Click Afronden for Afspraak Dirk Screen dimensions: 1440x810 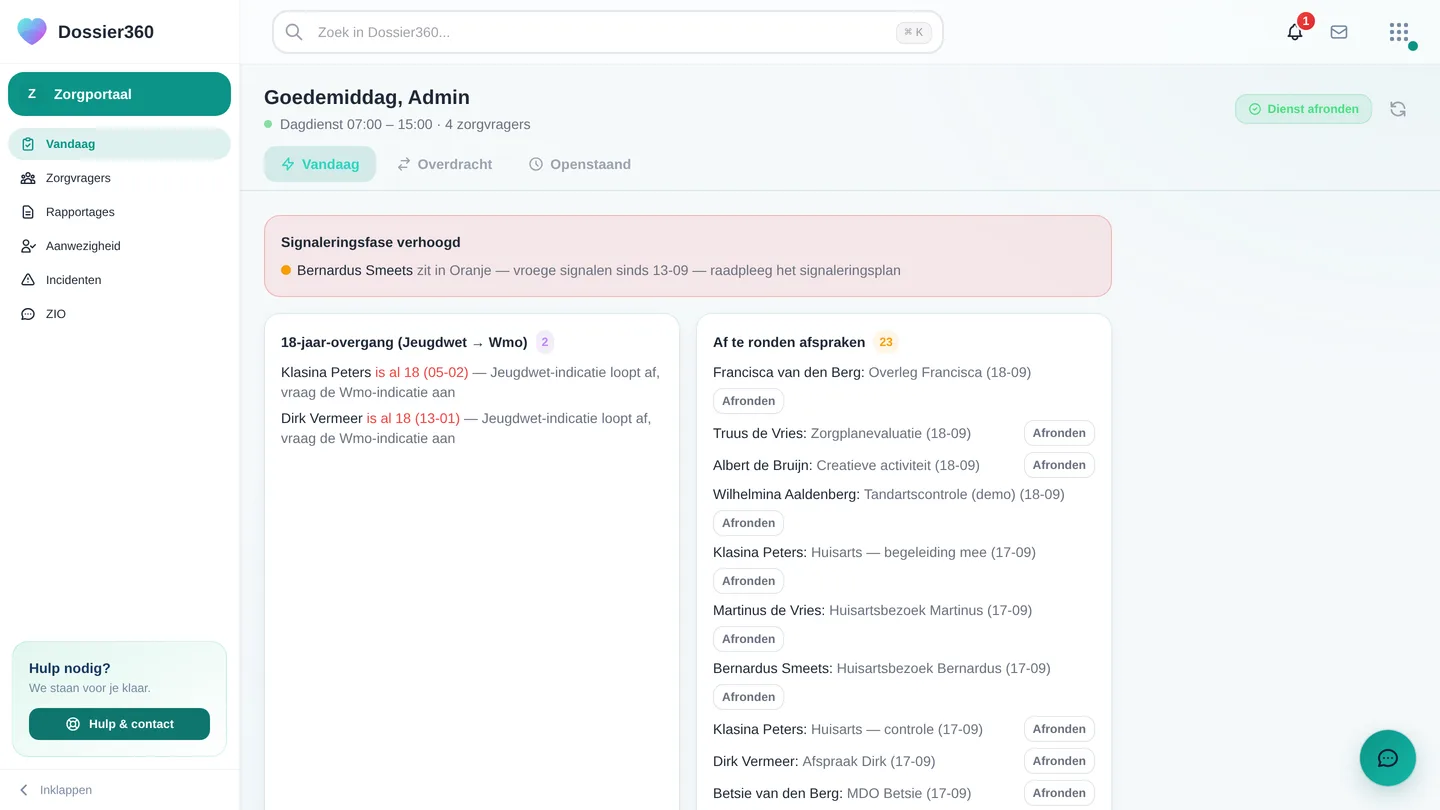point(1059,761)
